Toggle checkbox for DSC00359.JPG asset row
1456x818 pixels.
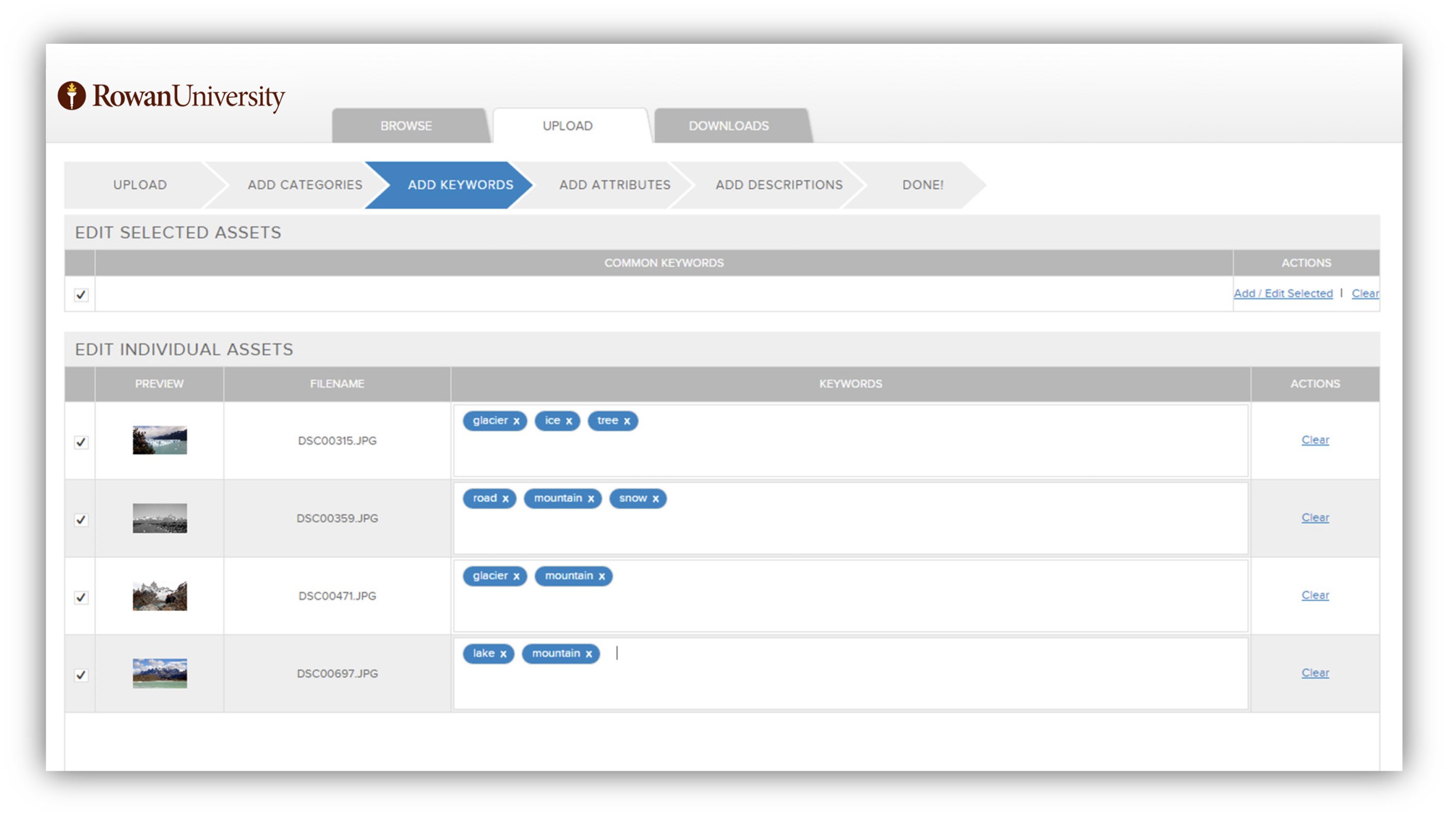click(x=82, y=518)
